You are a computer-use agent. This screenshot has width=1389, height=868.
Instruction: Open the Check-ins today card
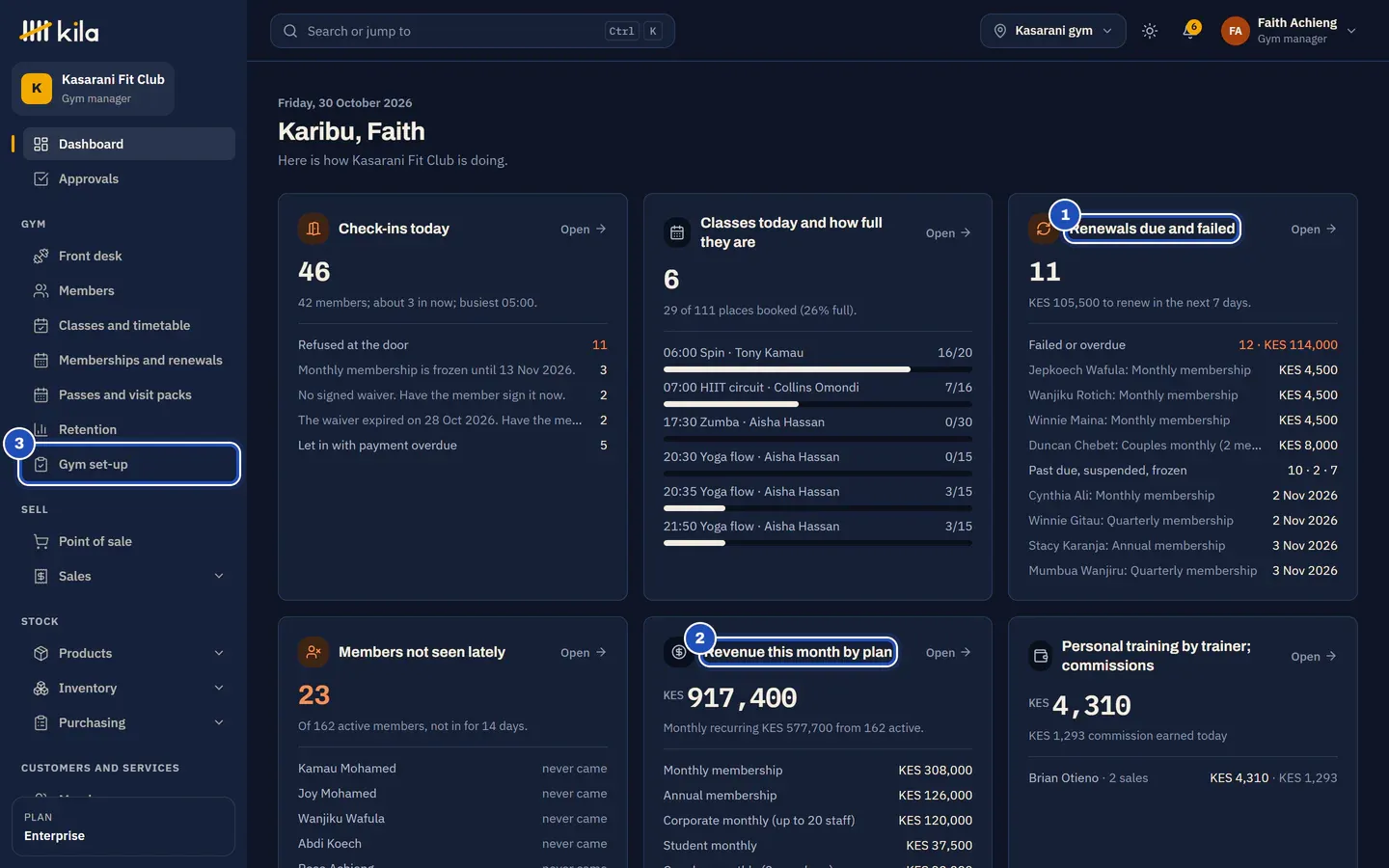pos(584,229)
